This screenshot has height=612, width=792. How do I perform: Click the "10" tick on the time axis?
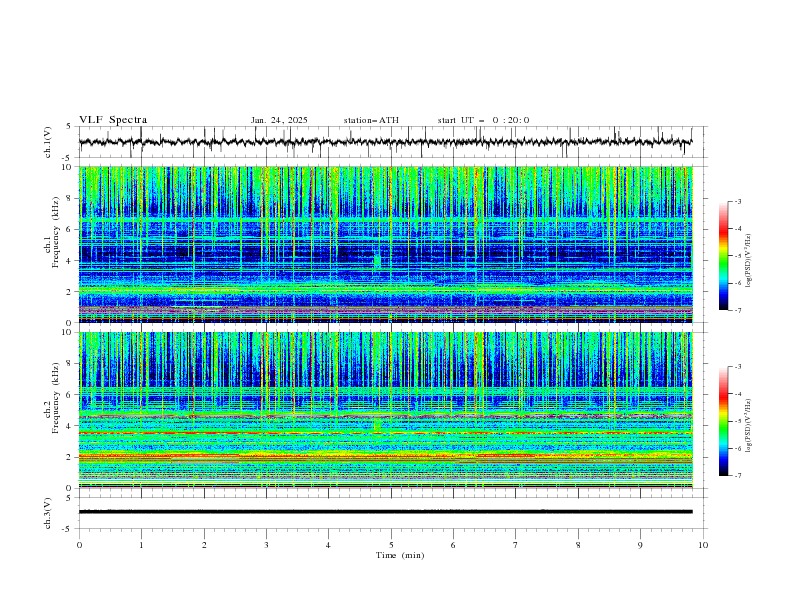[x=703, y=545]
